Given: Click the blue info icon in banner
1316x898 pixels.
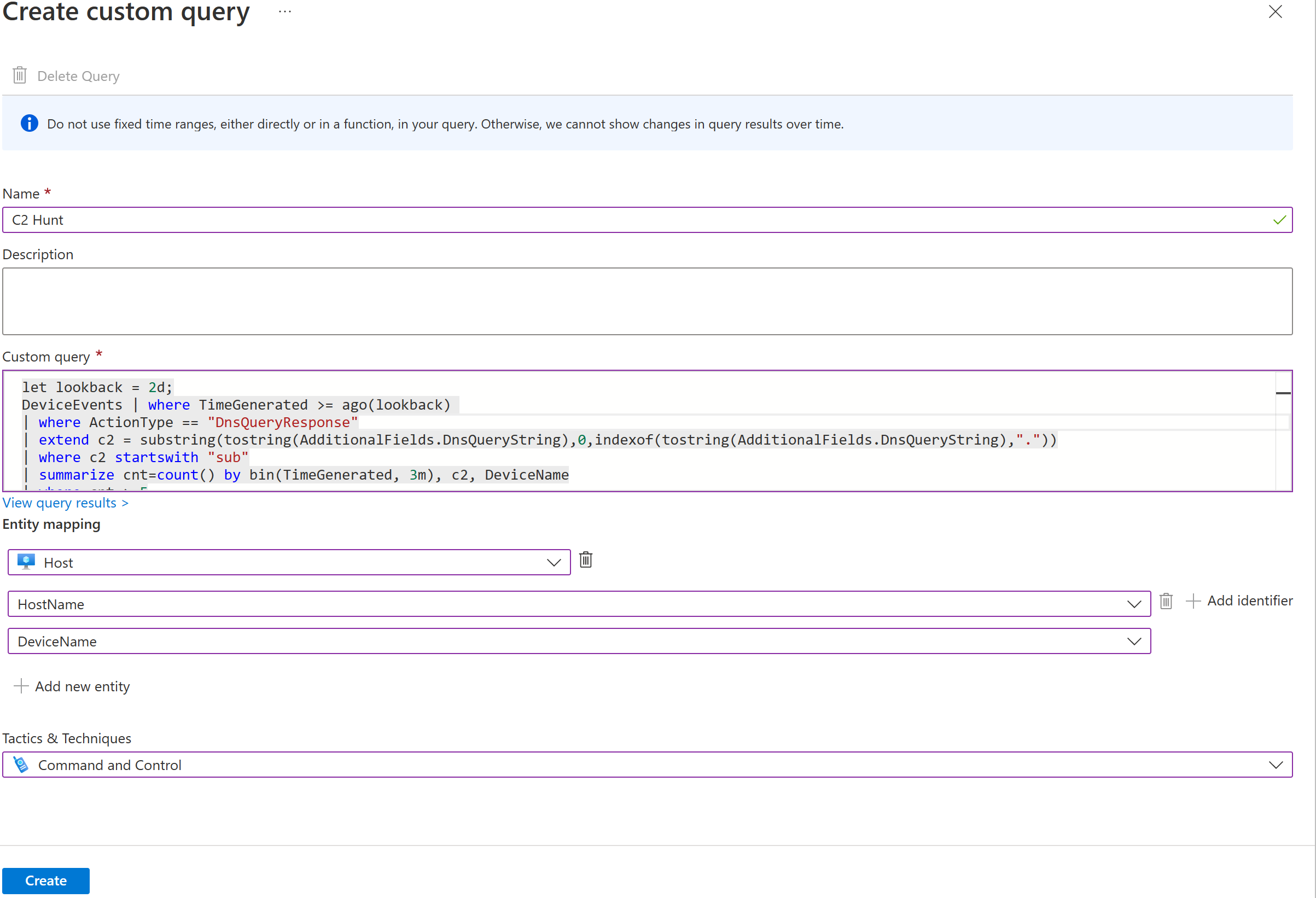Looking at the screenshot, I should pyautogui.click(x=30, y=124).
